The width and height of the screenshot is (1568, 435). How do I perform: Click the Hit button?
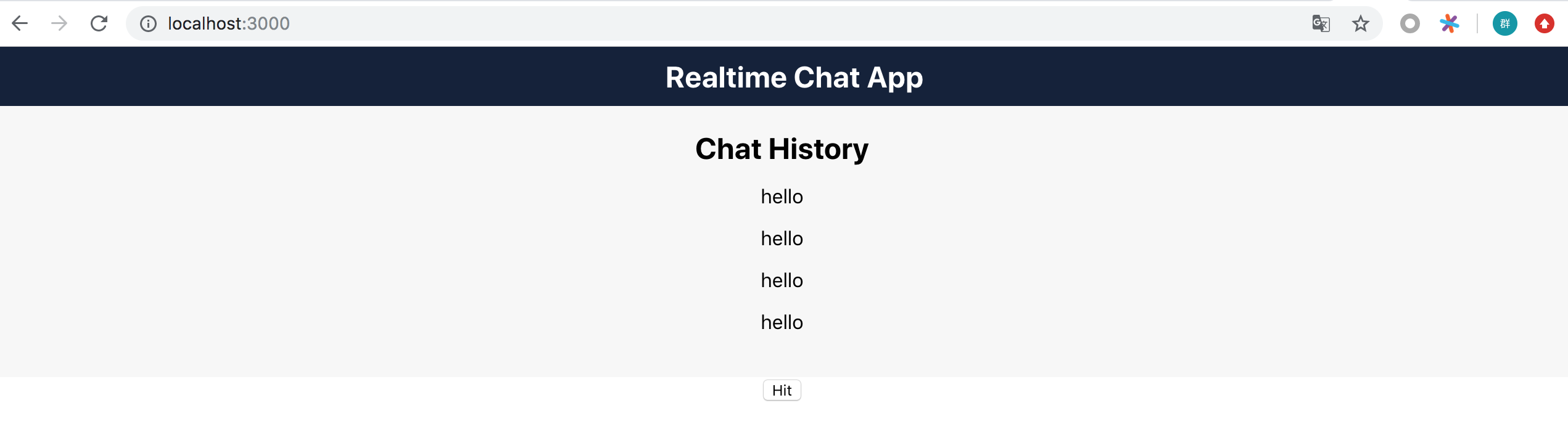pyautogui.click(x=782, y=390)
